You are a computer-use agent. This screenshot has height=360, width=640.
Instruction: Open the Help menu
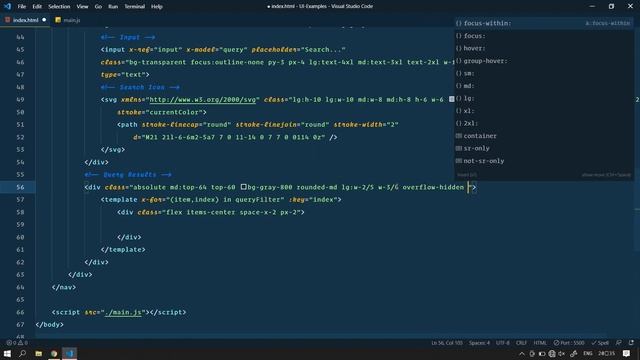click(157, 7)
